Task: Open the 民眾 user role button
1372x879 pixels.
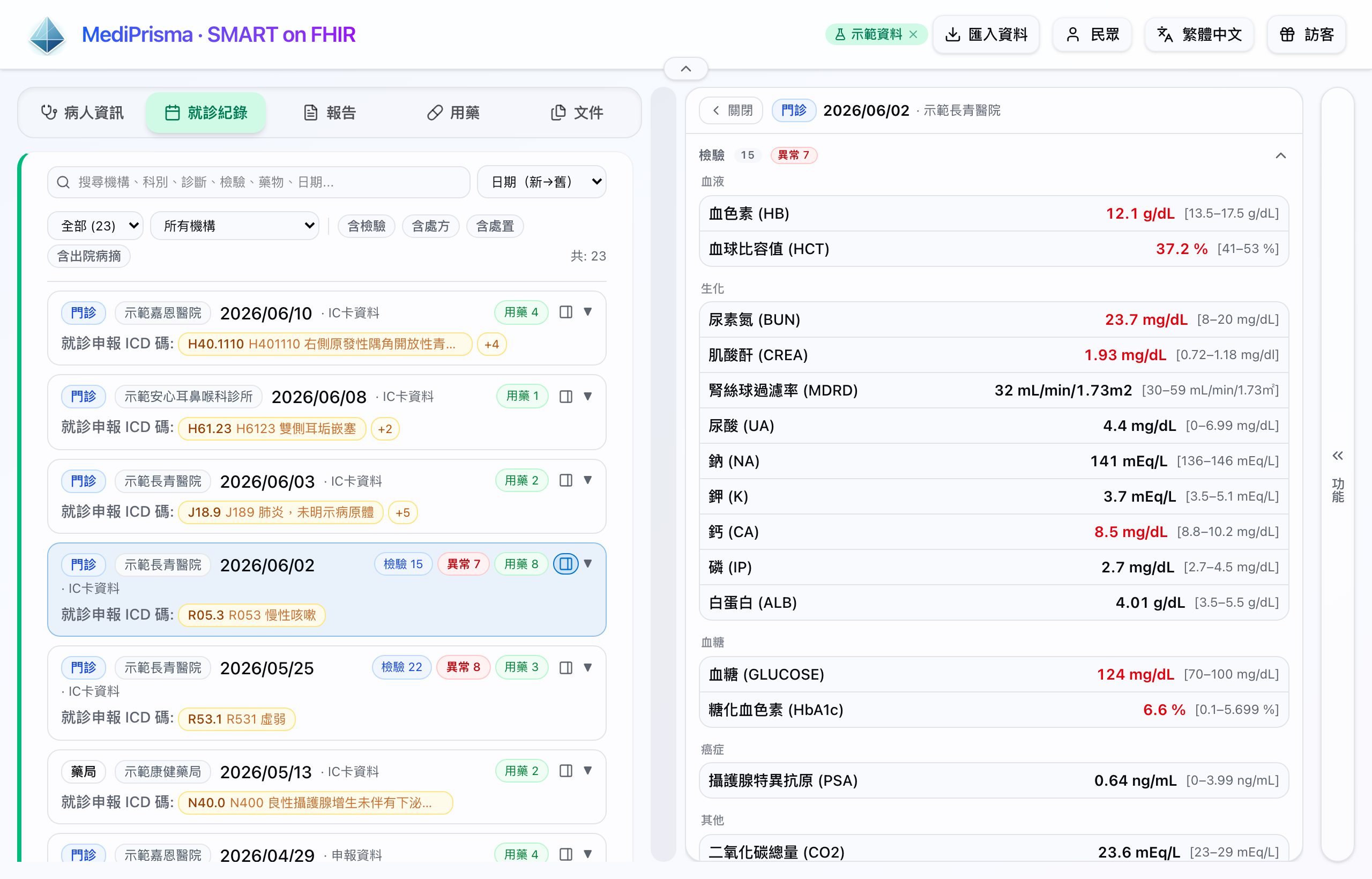Action: pos(1092,35)
